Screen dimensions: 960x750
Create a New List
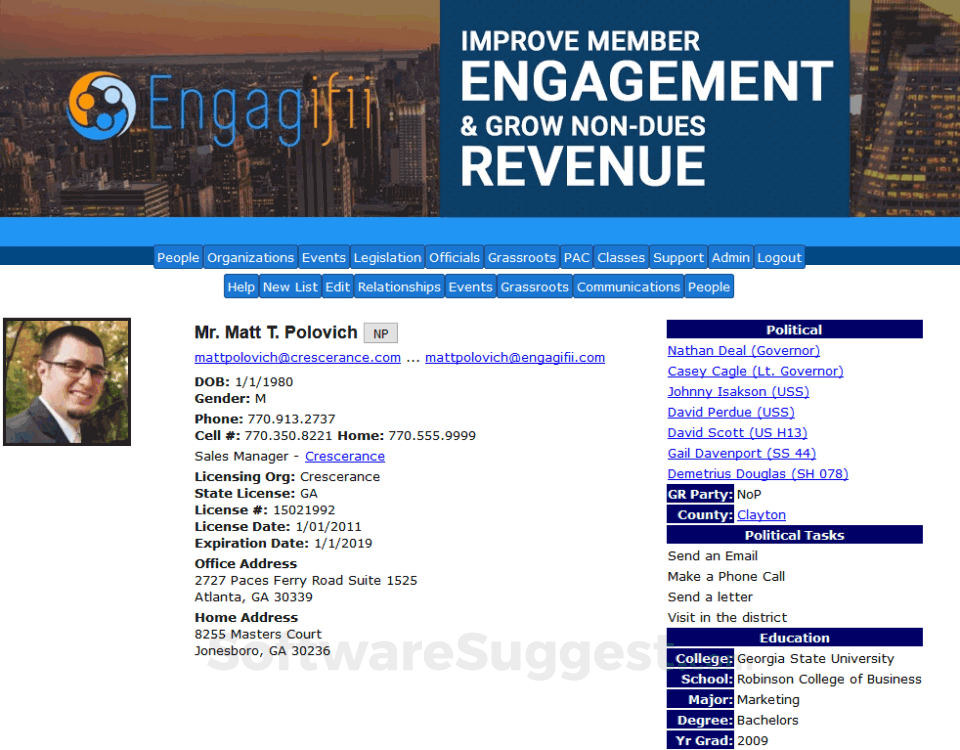[x=290, y=287]
